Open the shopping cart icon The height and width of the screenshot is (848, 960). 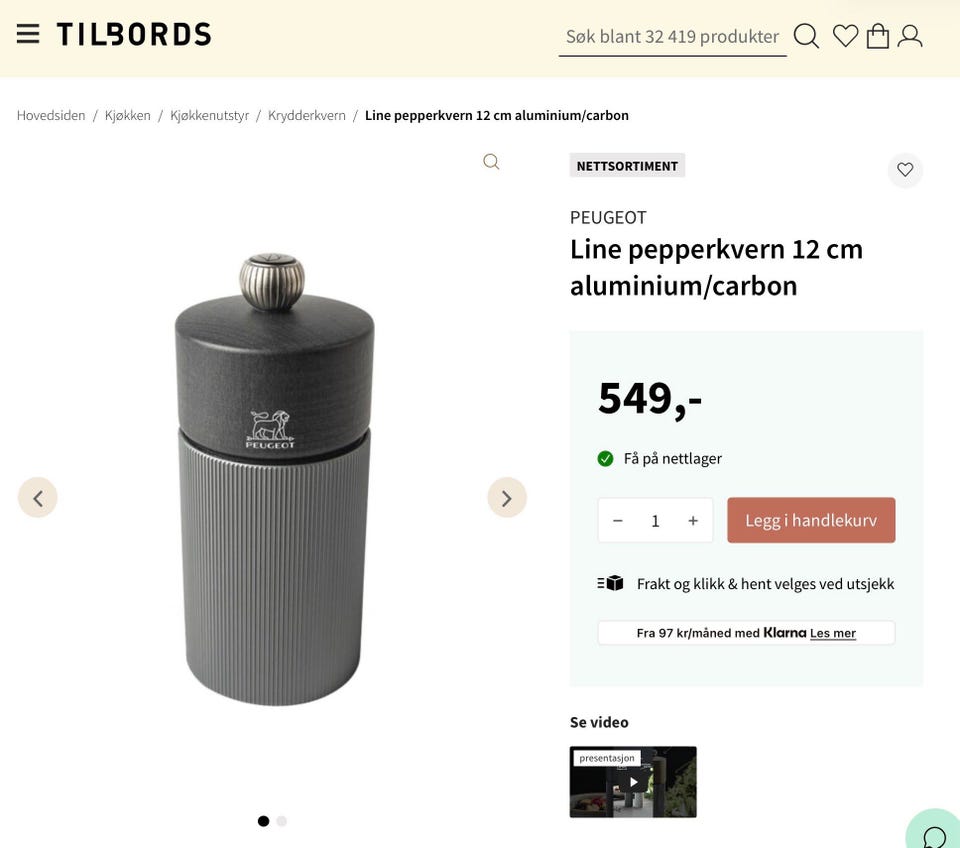(877, 35)
